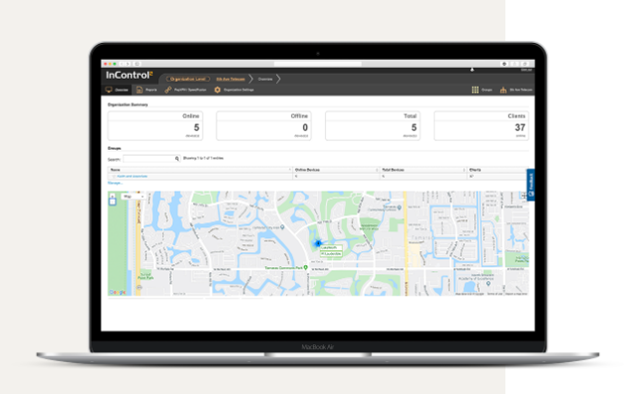Open the blue Feedback side tab
This screenshot has height=394, width=624.
[x=530, y=185]
